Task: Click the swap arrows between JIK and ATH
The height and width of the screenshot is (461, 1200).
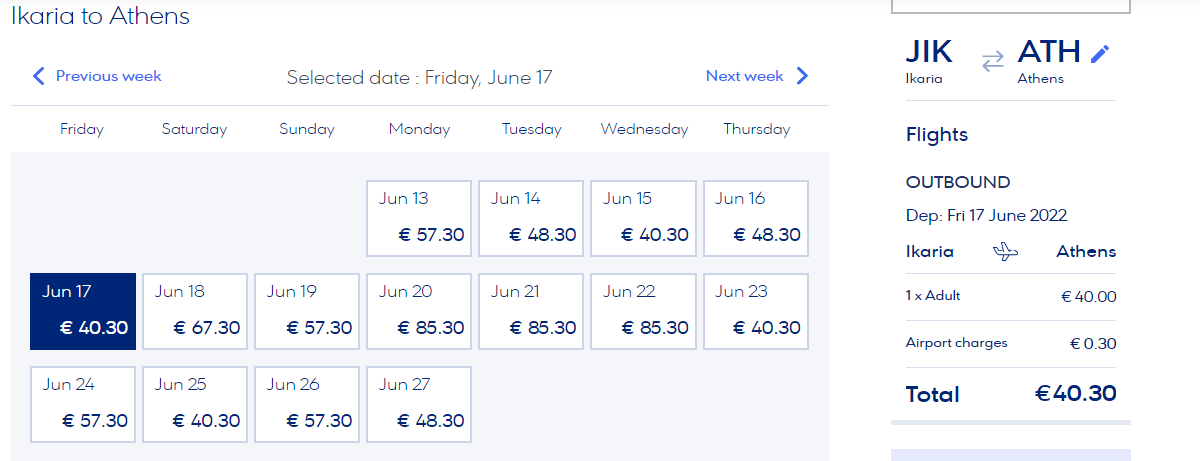Action: [992, 61]
